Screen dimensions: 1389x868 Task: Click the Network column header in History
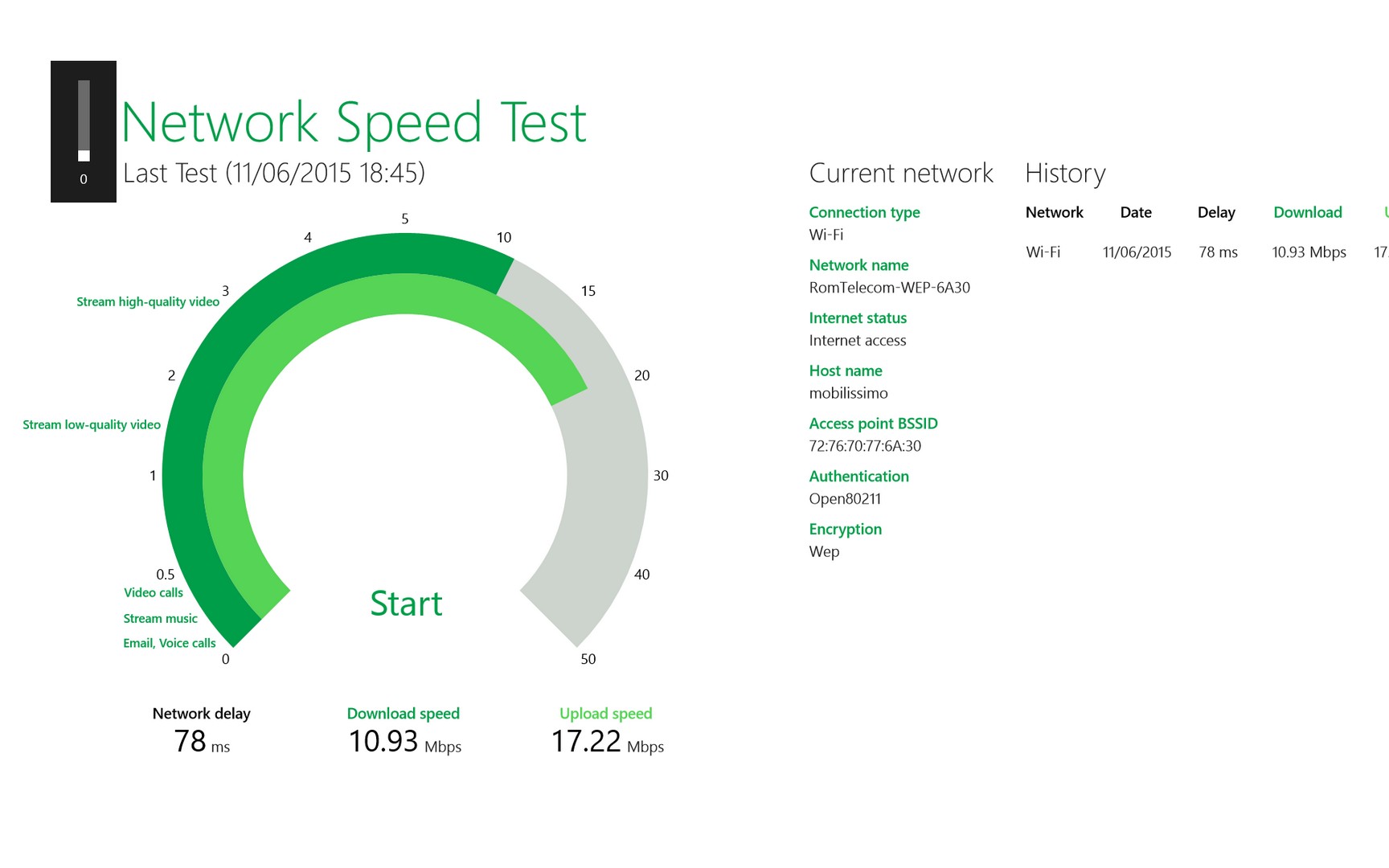(1054, 212)
